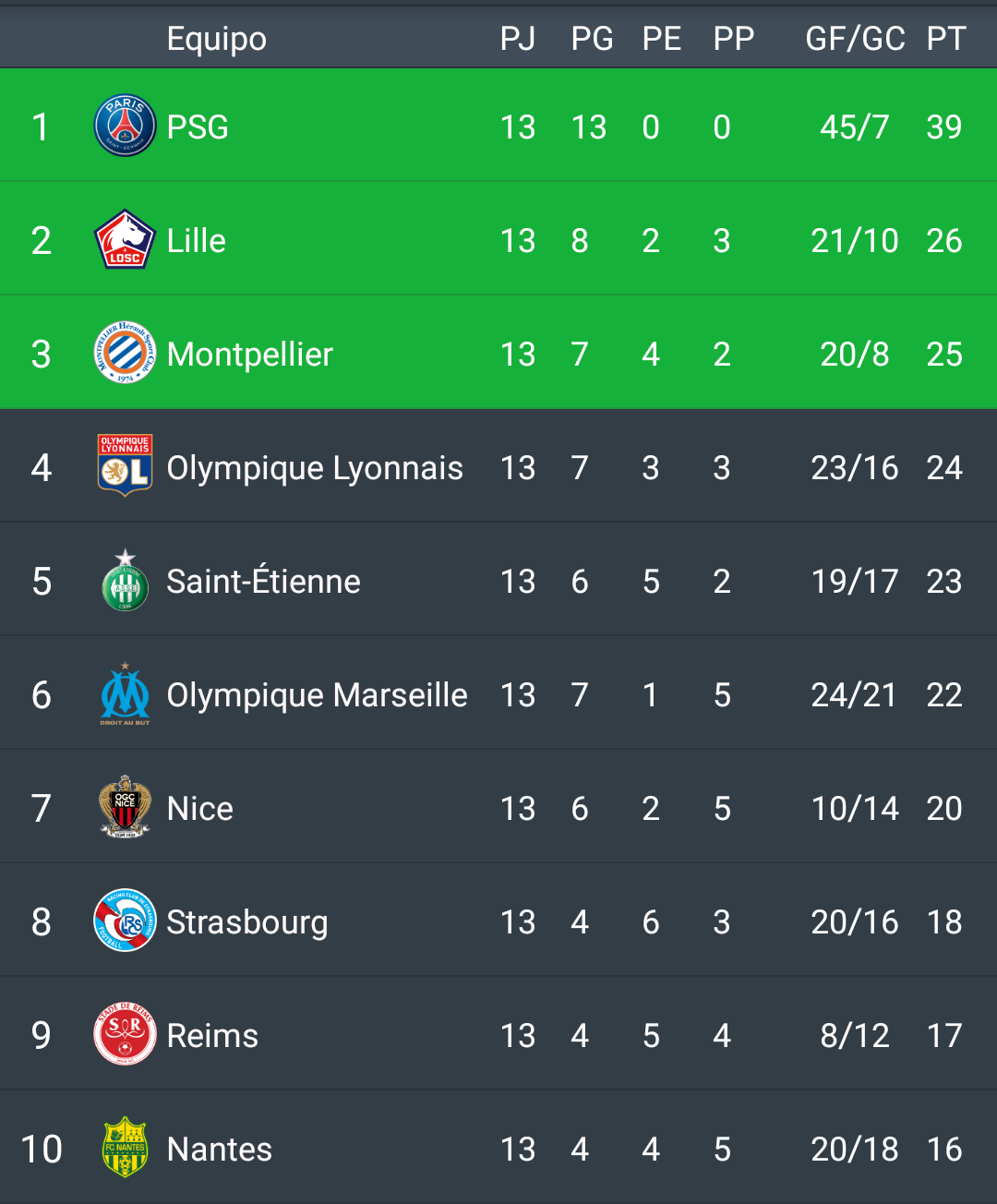This screenshot has height=1204, width=997.
Task: Tap the PSG club crest
Action: click(125, 126)
